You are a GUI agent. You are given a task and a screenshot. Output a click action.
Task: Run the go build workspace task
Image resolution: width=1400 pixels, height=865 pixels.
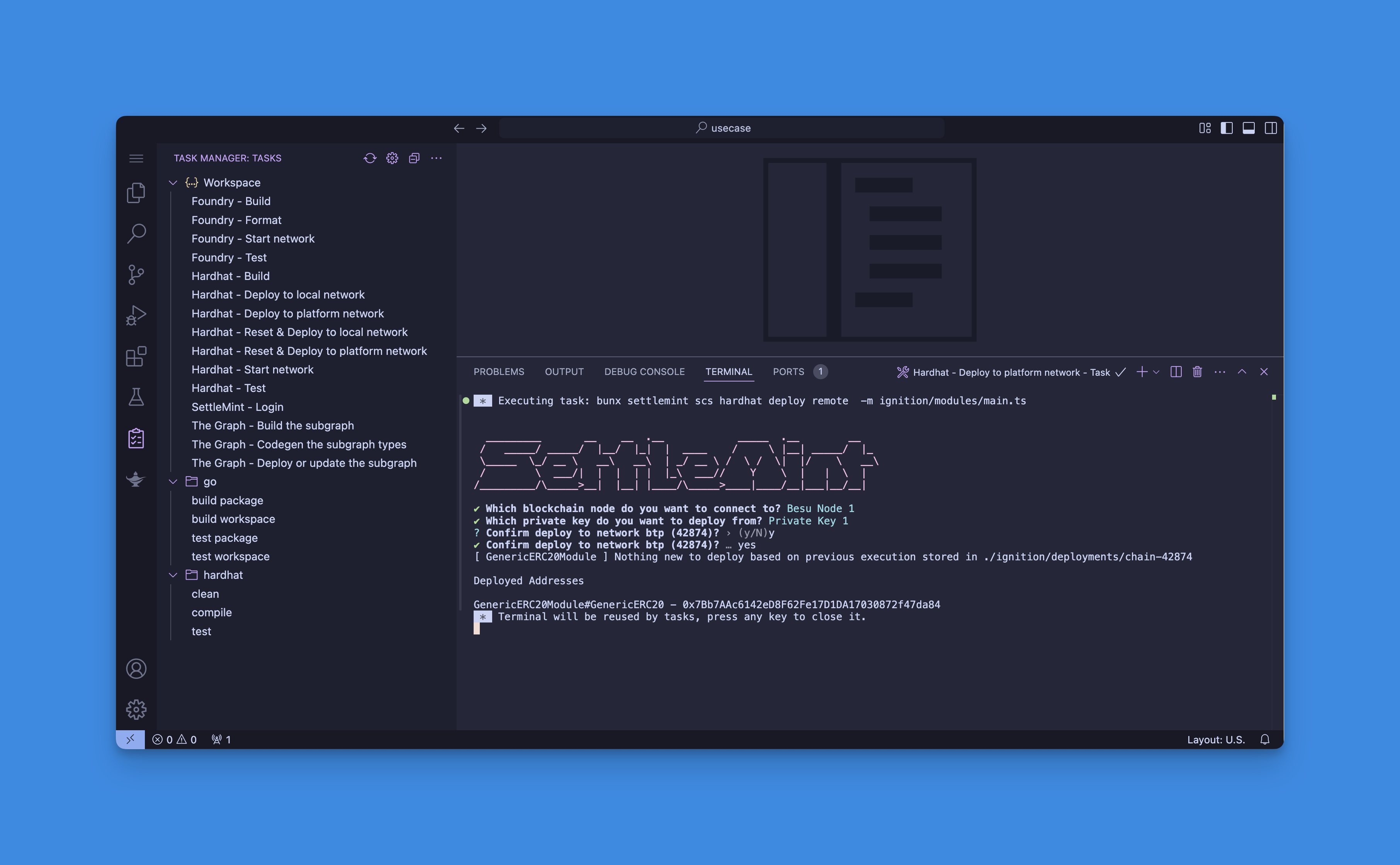point(233,519)
